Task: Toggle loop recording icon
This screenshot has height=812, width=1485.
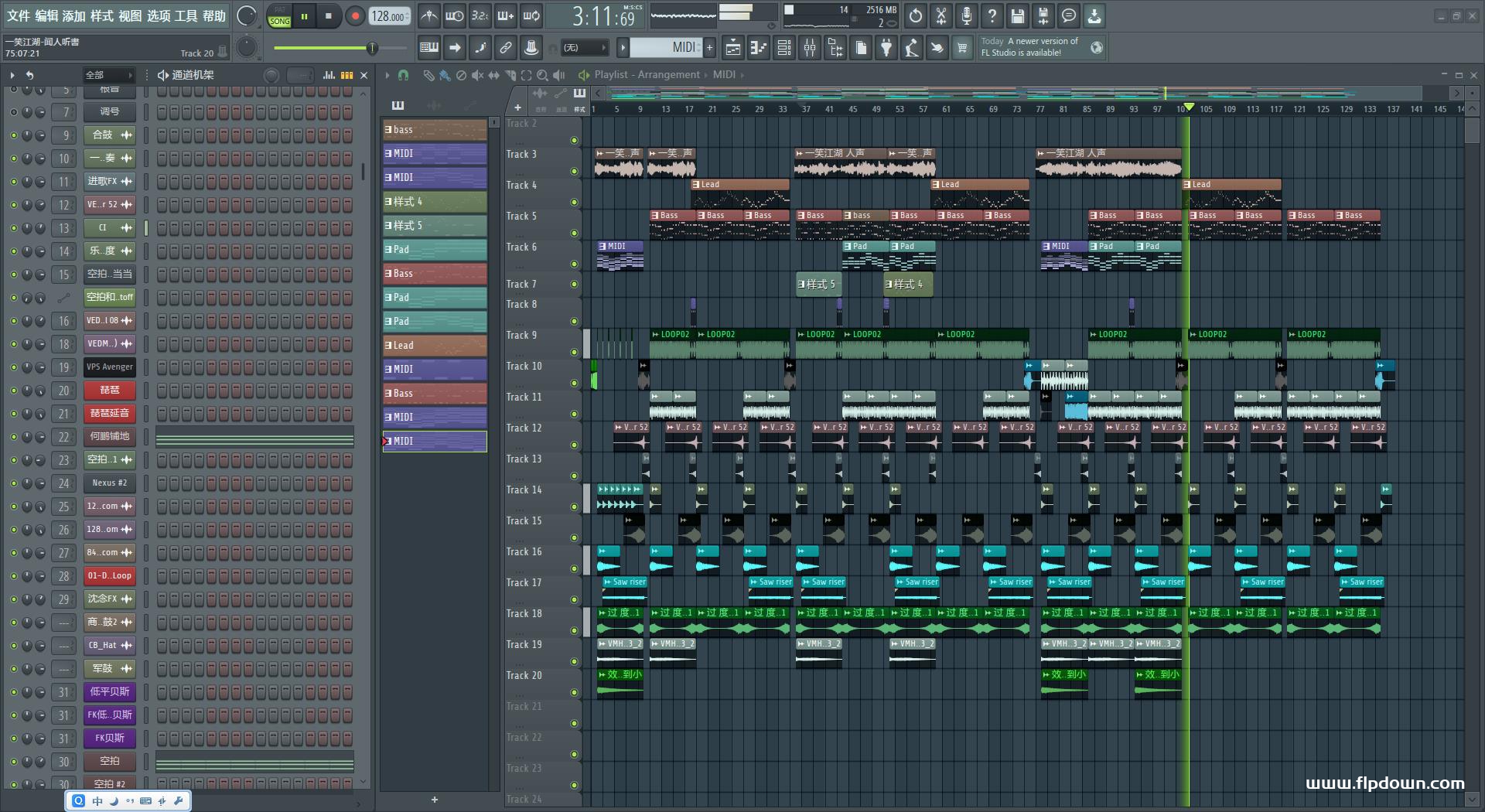Action: click(x=531, y=15)
